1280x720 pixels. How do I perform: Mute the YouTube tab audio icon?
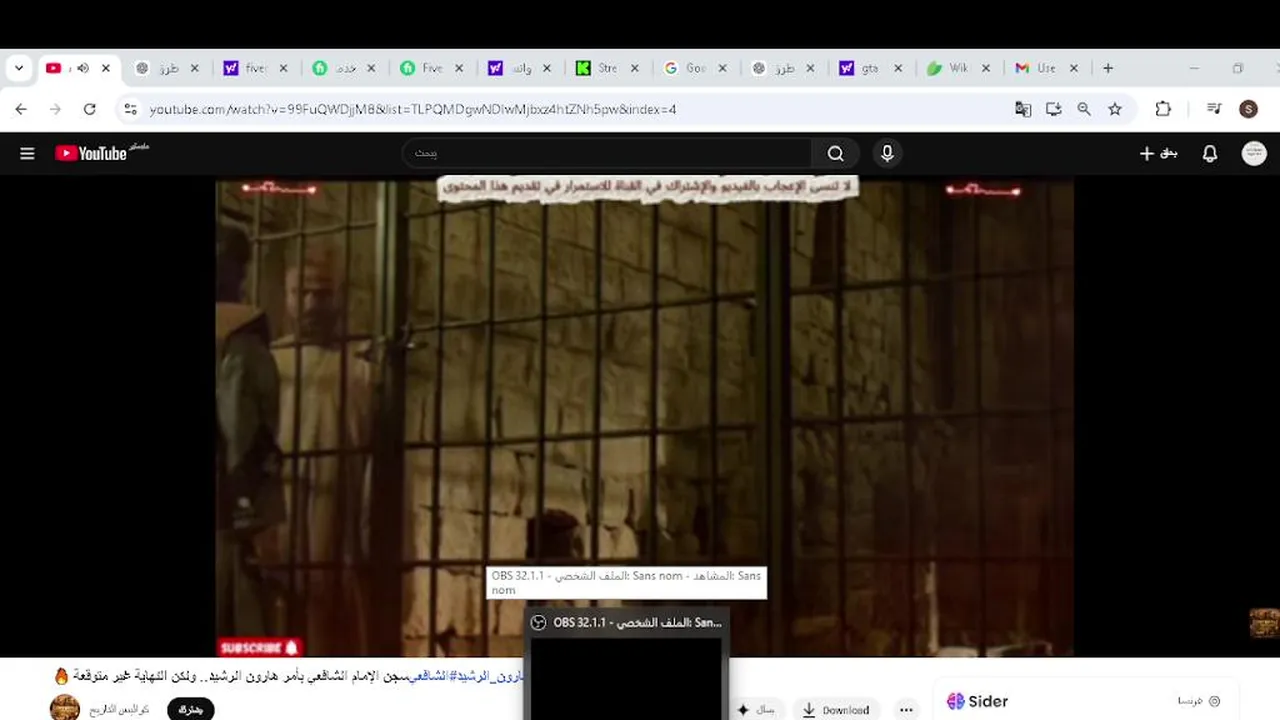pos(82,68)
